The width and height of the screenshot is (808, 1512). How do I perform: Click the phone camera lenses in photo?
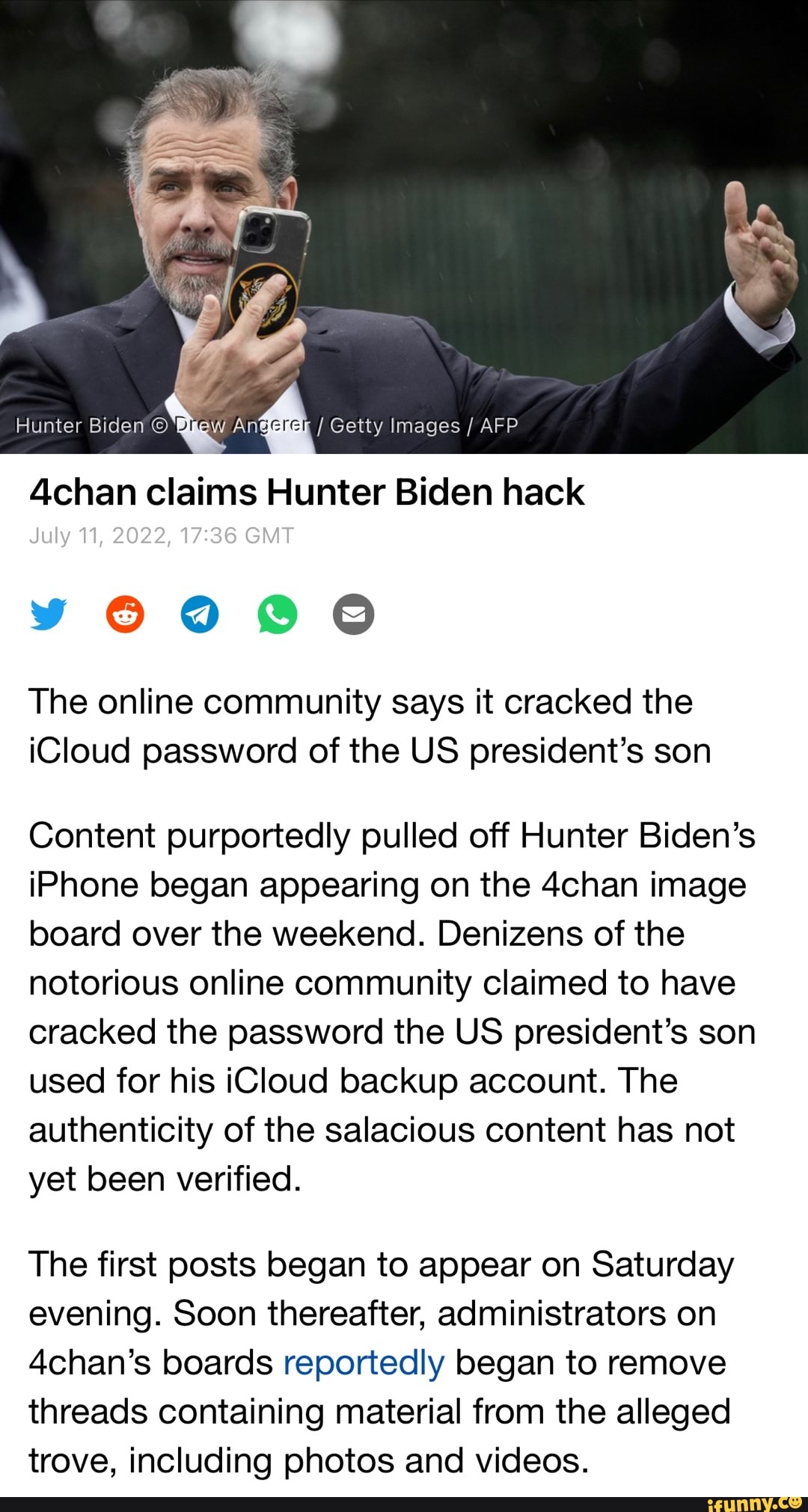pyautogui.click(x=258, y=229)
